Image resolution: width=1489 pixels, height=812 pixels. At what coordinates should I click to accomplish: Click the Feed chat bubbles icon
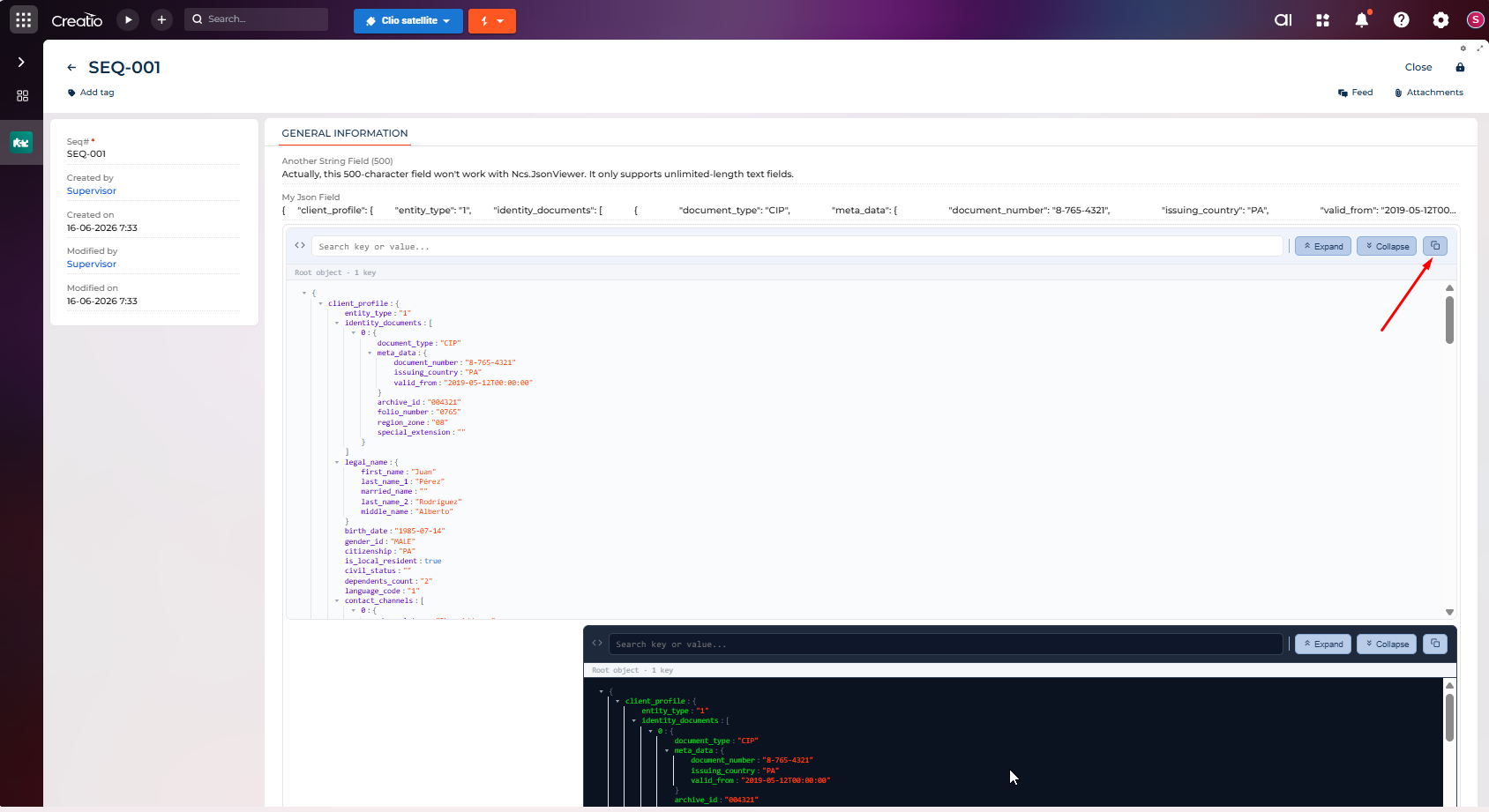pos(1343,93)
